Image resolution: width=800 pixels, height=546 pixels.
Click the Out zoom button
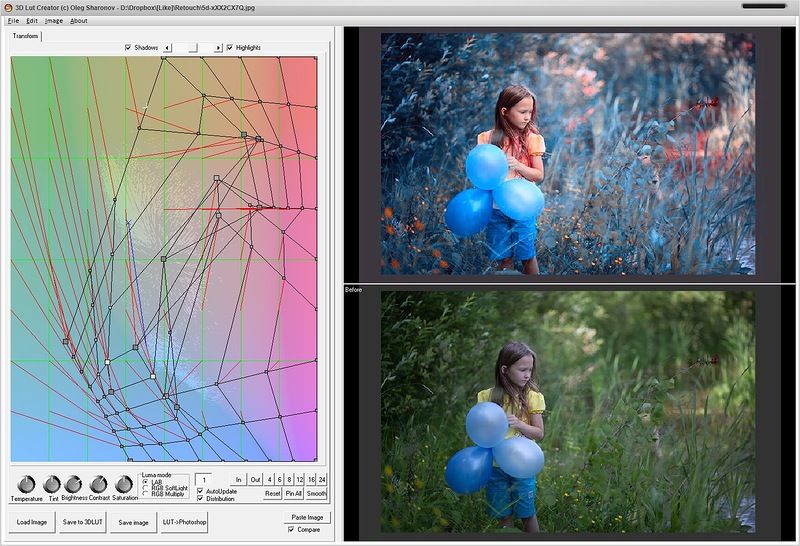pyautogui.click(x=255, y=480)
